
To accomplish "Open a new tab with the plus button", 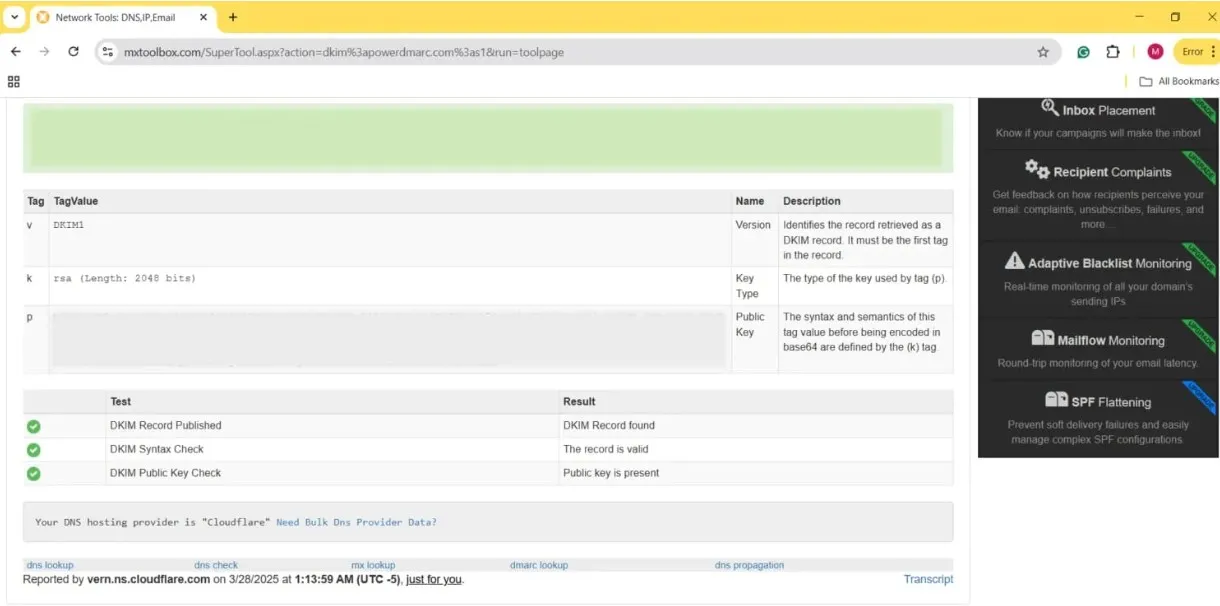I will [234, 17].
